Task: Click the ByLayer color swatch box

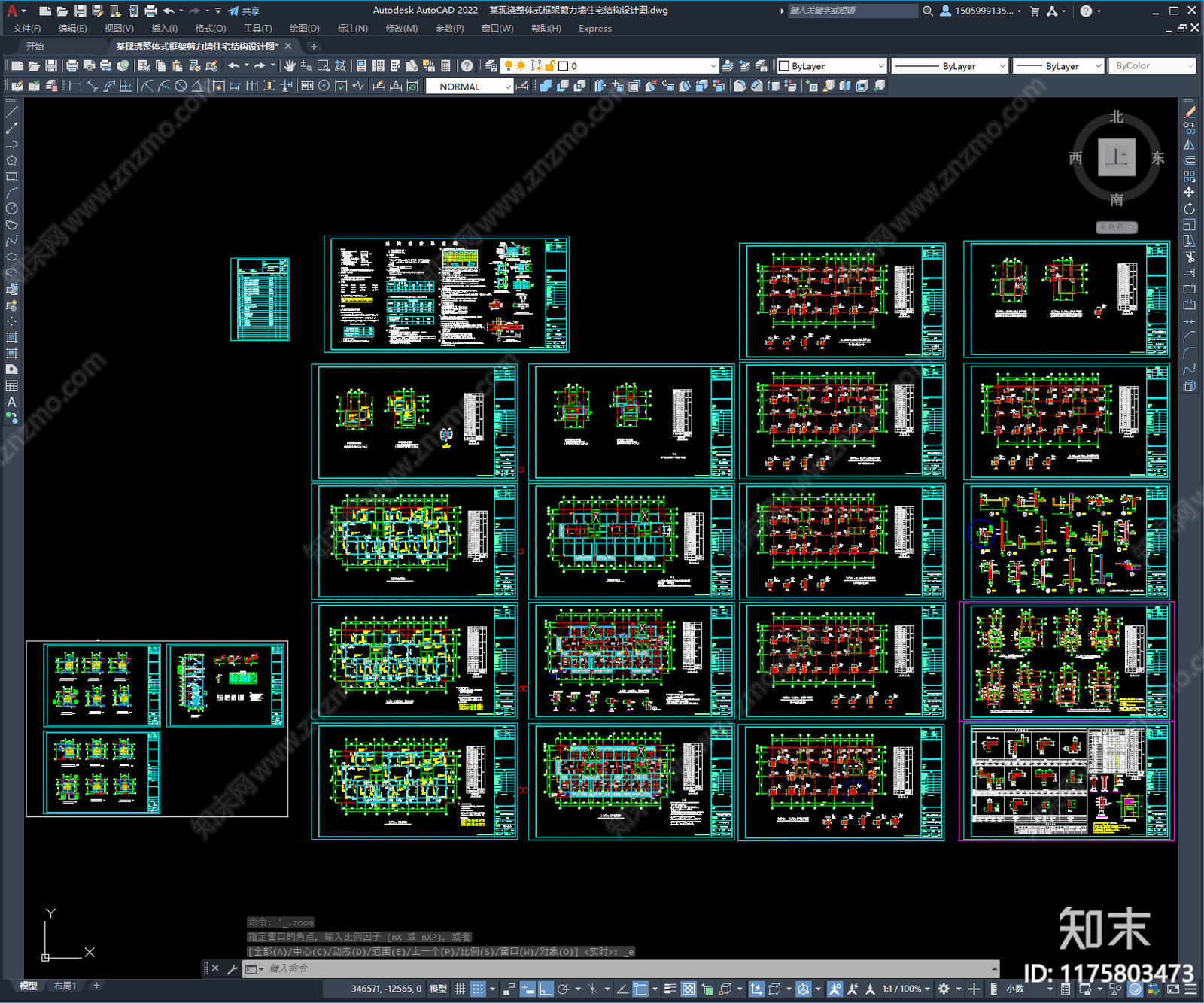Action: click(783, 66)
